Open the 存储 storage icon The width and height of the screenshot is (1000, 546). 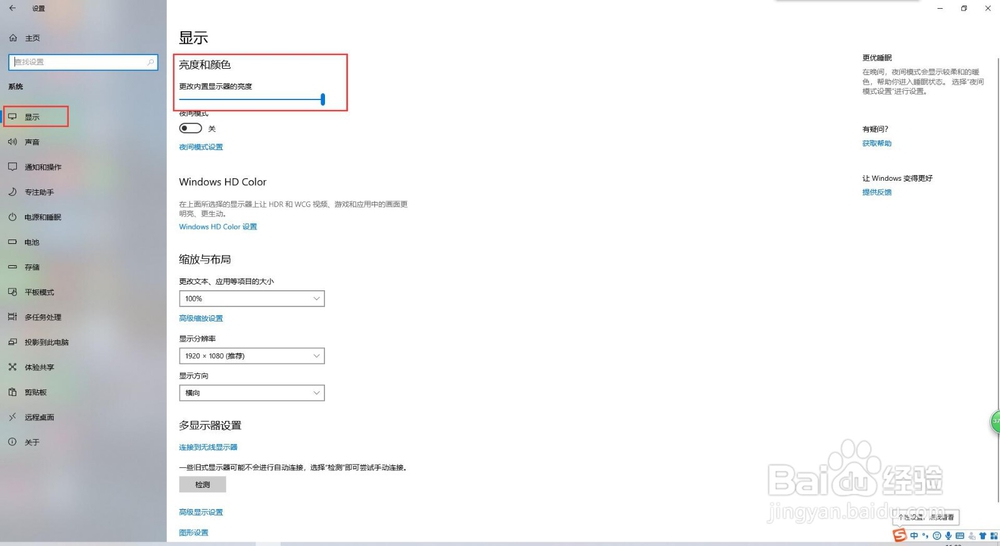(x=12, y=267)
